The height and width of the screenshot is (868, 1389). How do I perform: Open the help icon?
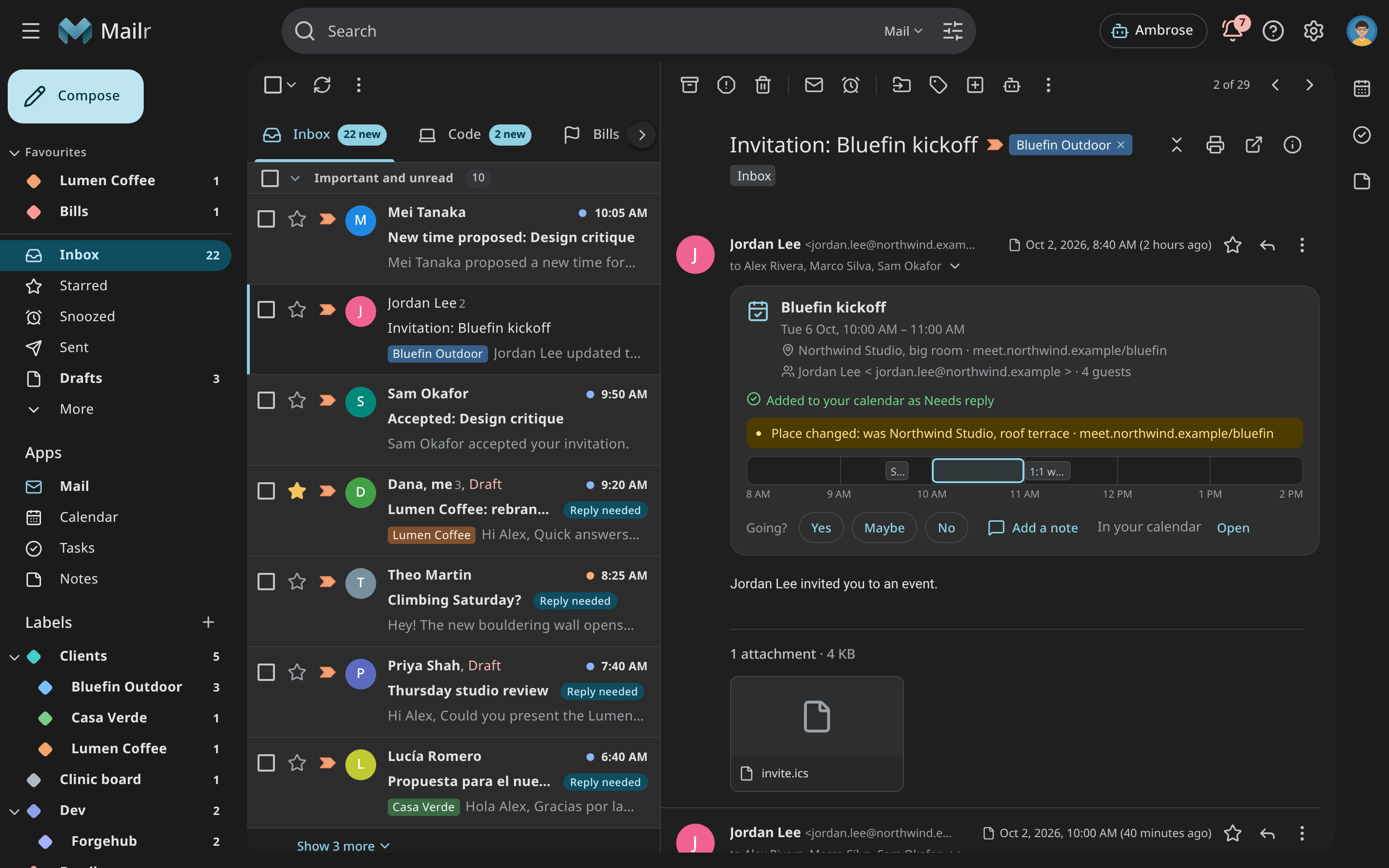1273,30
